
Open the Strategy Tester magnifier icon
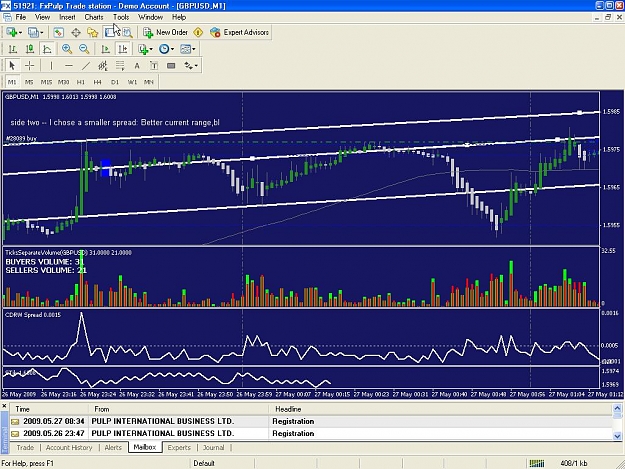127,32
